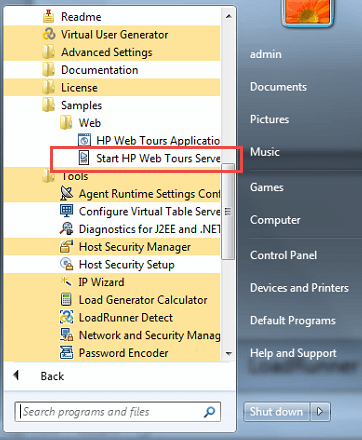
Task: Open Diagnostics for J2EE and .NET icon
Action: click(66, 229)
